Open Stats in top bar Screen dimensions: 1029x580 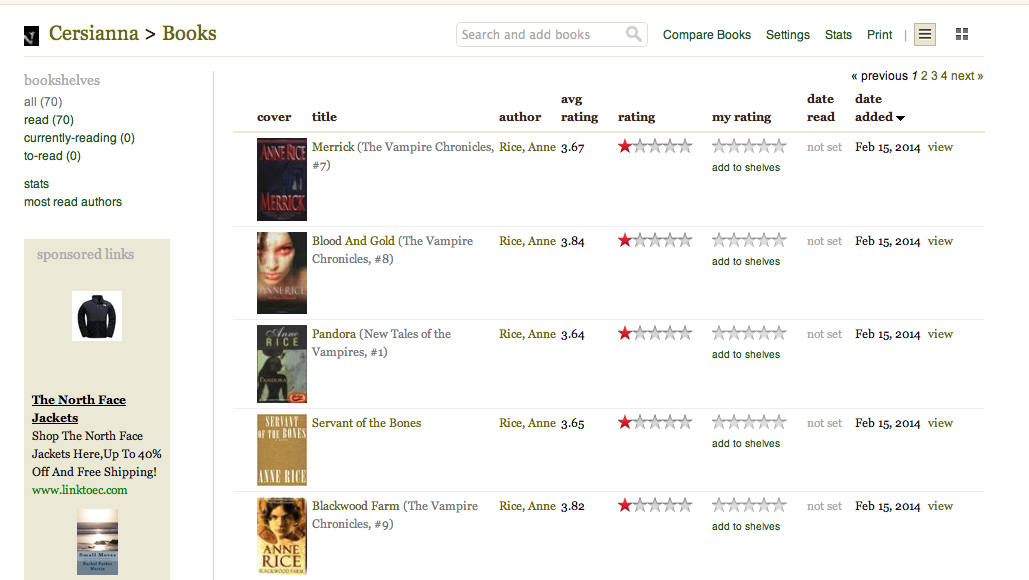click(838, 35)
